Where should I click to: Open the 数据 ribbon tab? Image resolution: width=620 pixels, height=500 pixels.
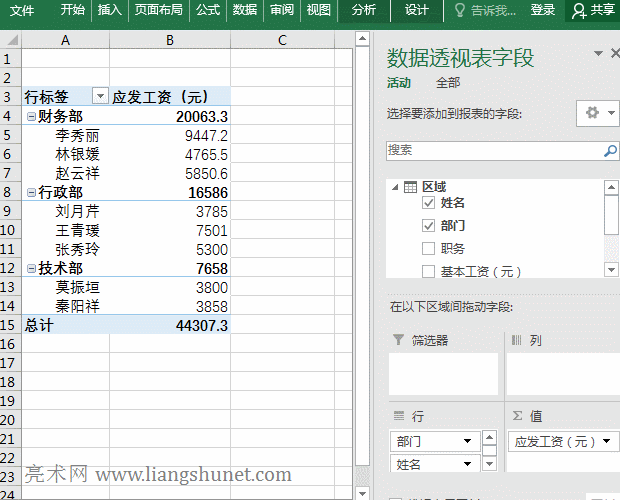coord(245,9)
